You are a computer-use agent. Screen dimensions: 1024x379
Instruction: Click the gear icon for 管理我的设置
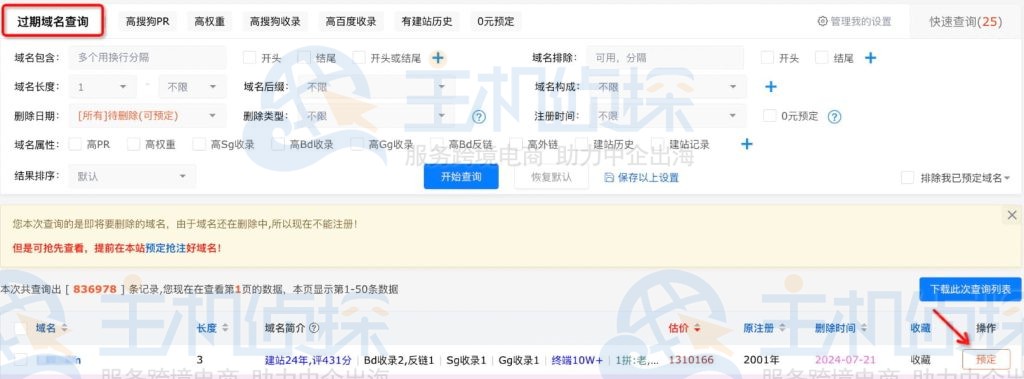[822, 22]
